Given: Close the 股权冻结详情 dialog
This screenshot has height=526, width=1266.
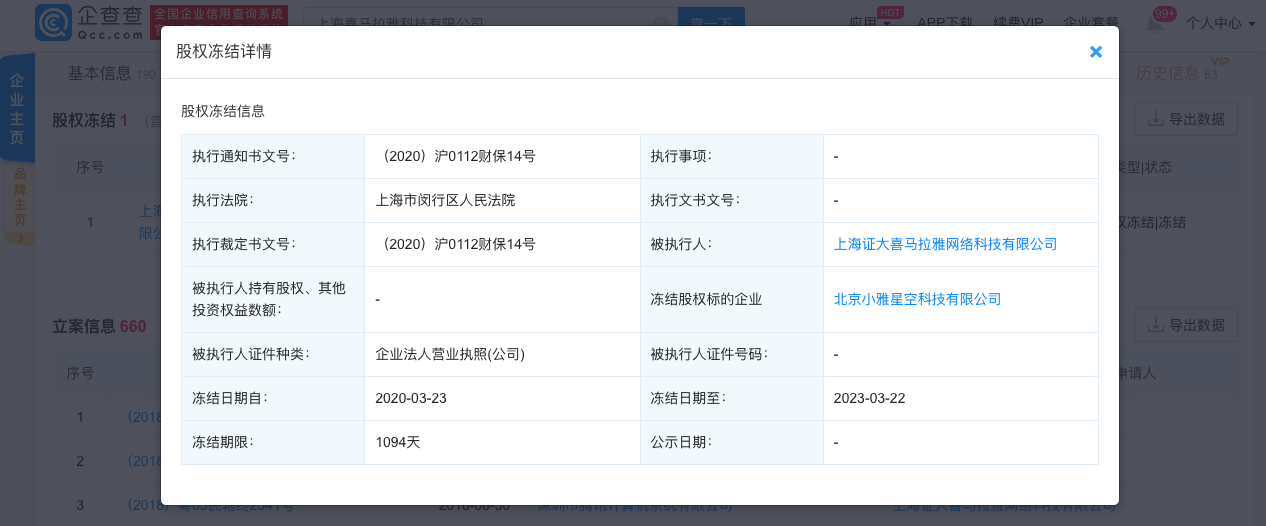Looking at the screenshot, I should tap(1096, 52).
